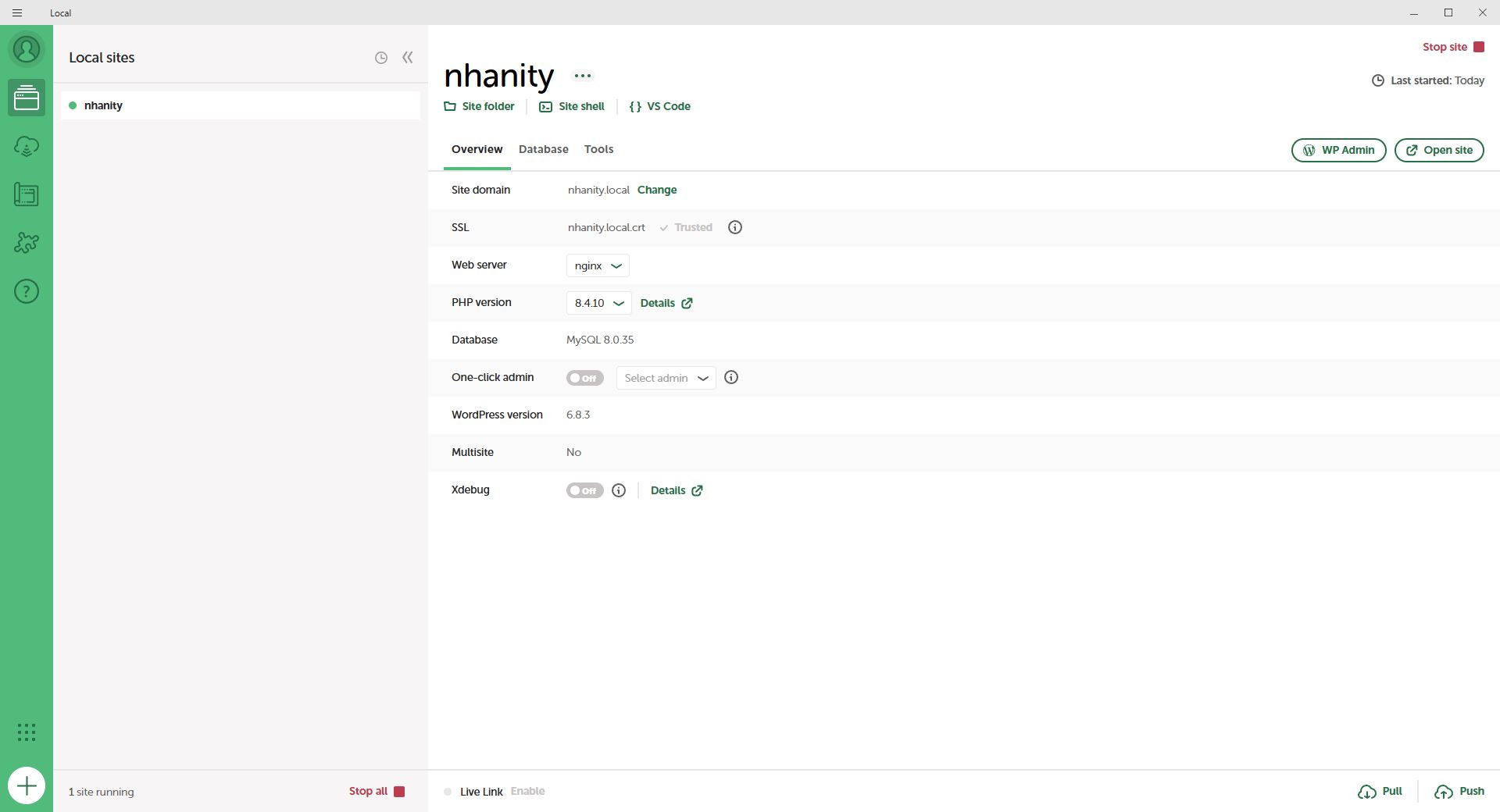Image resolution: width=1500 pixels, height=812 pixels.
Task: Launch the Site shell
Action: tap(572, 106)
